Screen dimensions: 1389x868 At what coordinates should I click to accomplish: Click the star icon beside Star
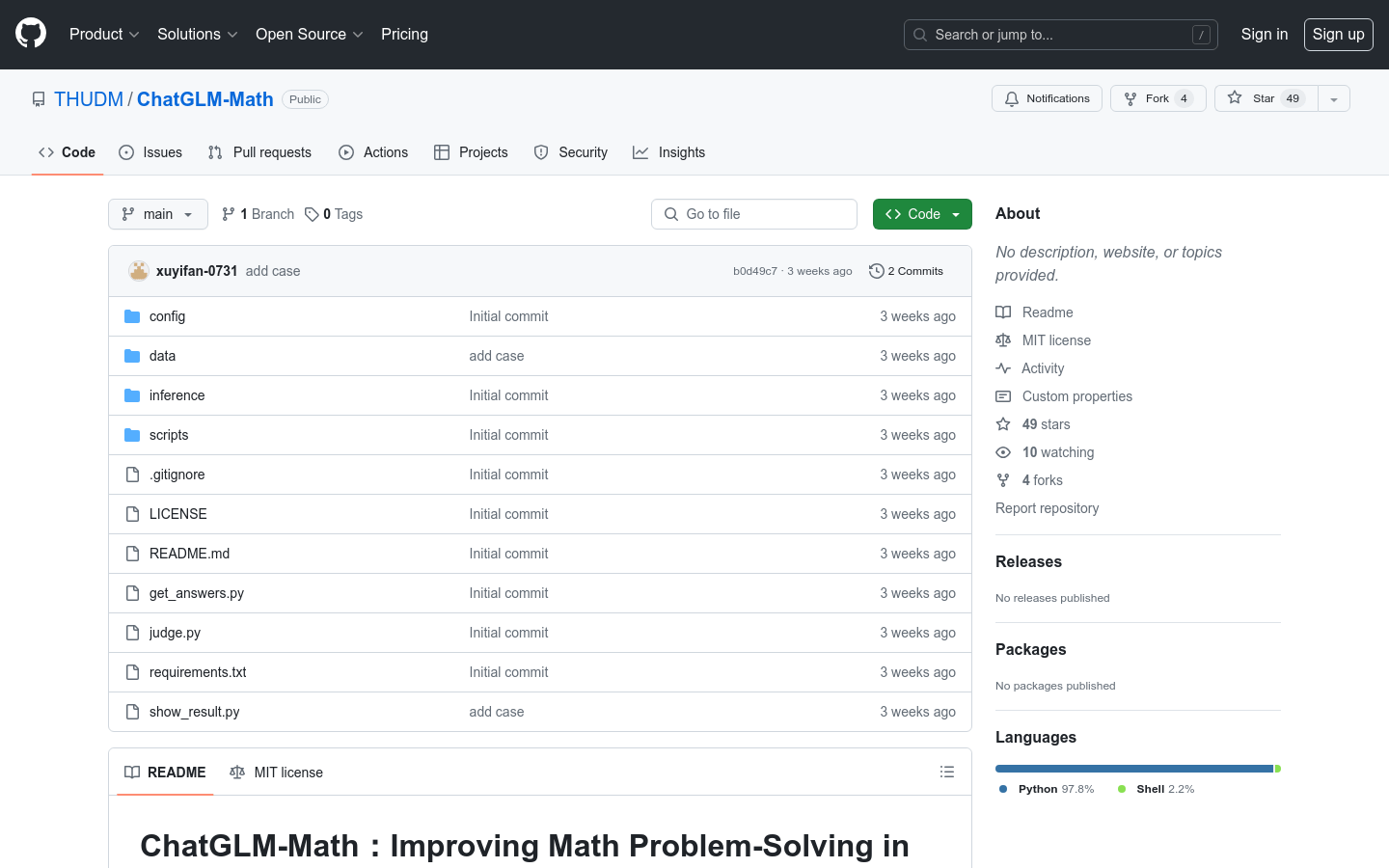pyautogui.click(x=1235, y=98)
